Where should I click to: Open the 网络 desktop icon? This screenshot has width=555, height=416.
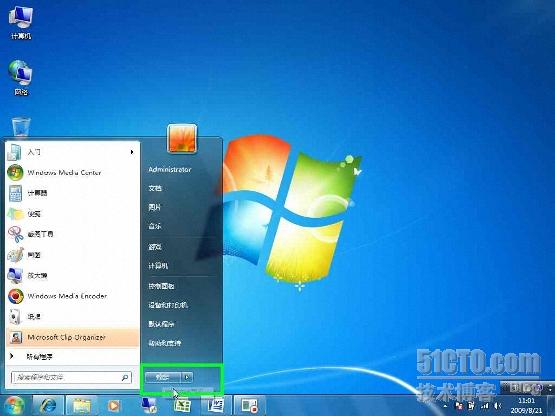point(21,78)
